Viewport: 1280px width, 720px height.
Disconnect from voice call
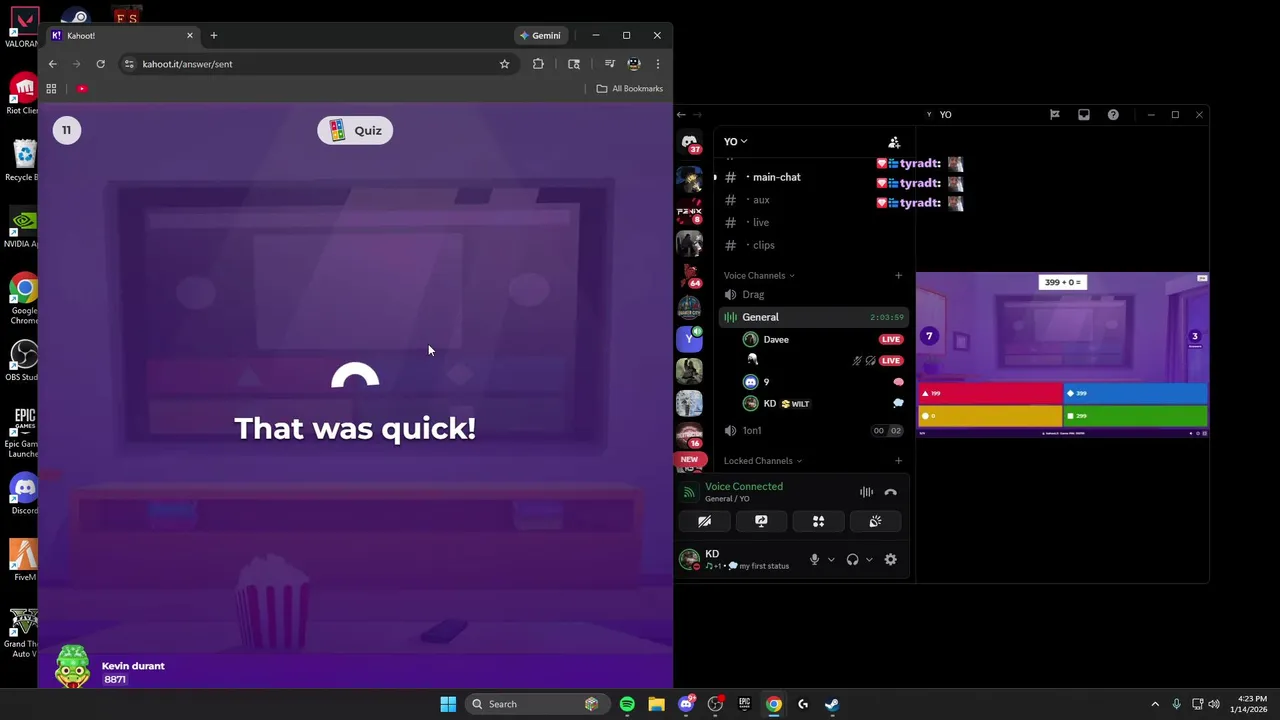(x=891, y=492)
